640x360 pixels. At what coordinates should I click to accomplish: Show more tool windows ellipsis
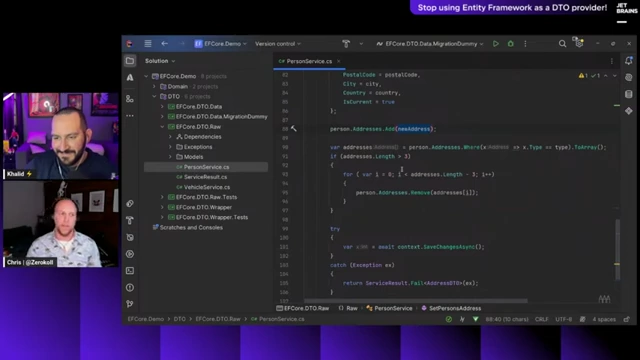130,116
